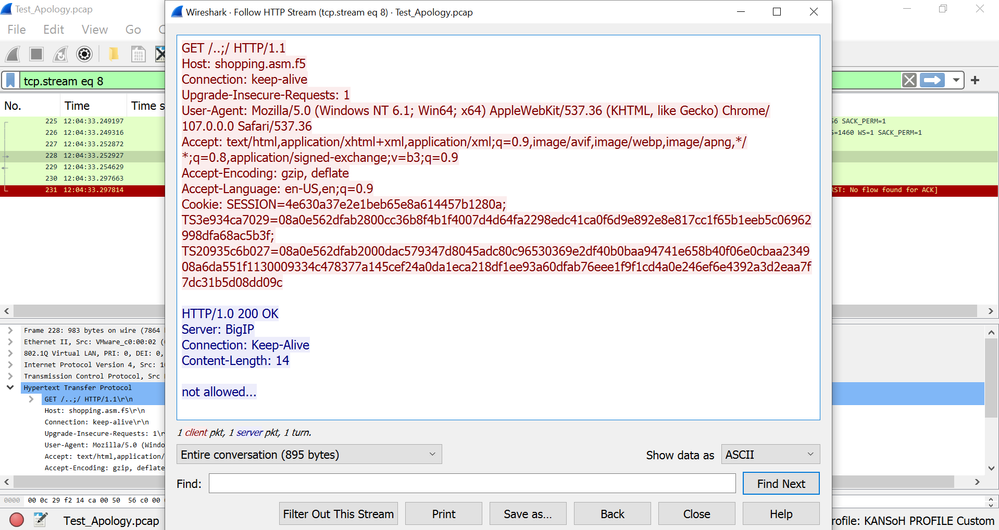Viewport: 999px width, 530px height.
Task: Select packet row number 226
Action: (x=83, y=132)
